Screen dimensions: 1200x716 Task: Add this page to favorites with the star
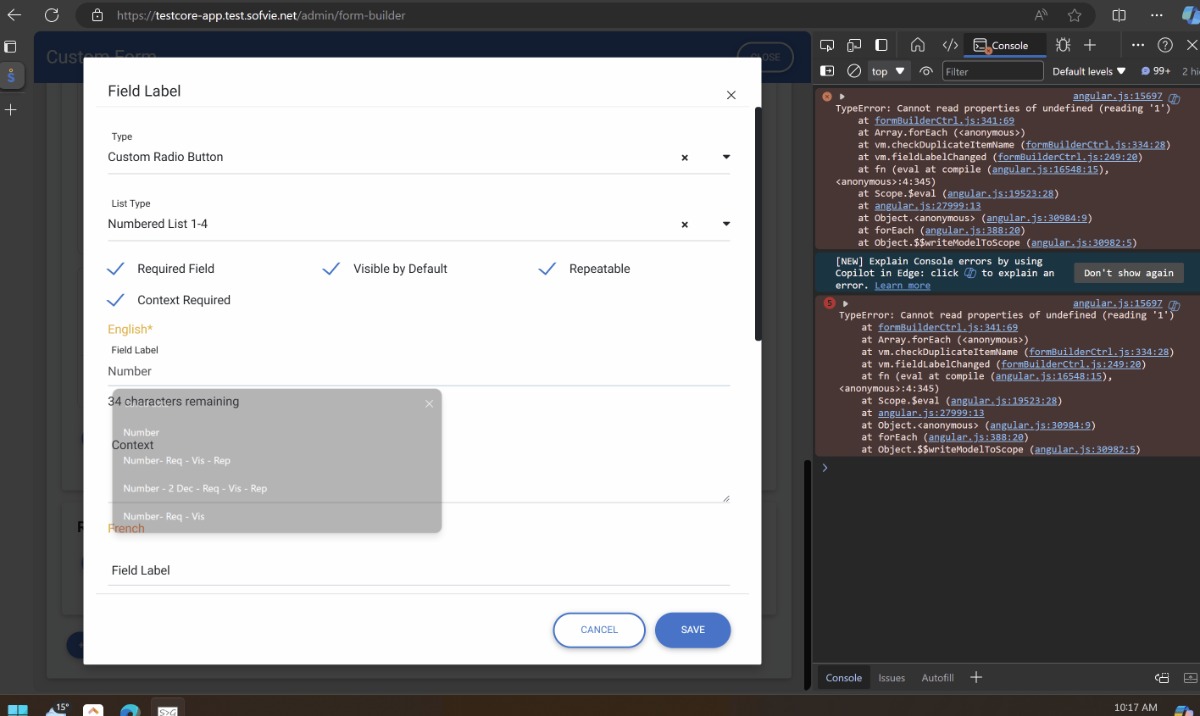point(1074,15)
